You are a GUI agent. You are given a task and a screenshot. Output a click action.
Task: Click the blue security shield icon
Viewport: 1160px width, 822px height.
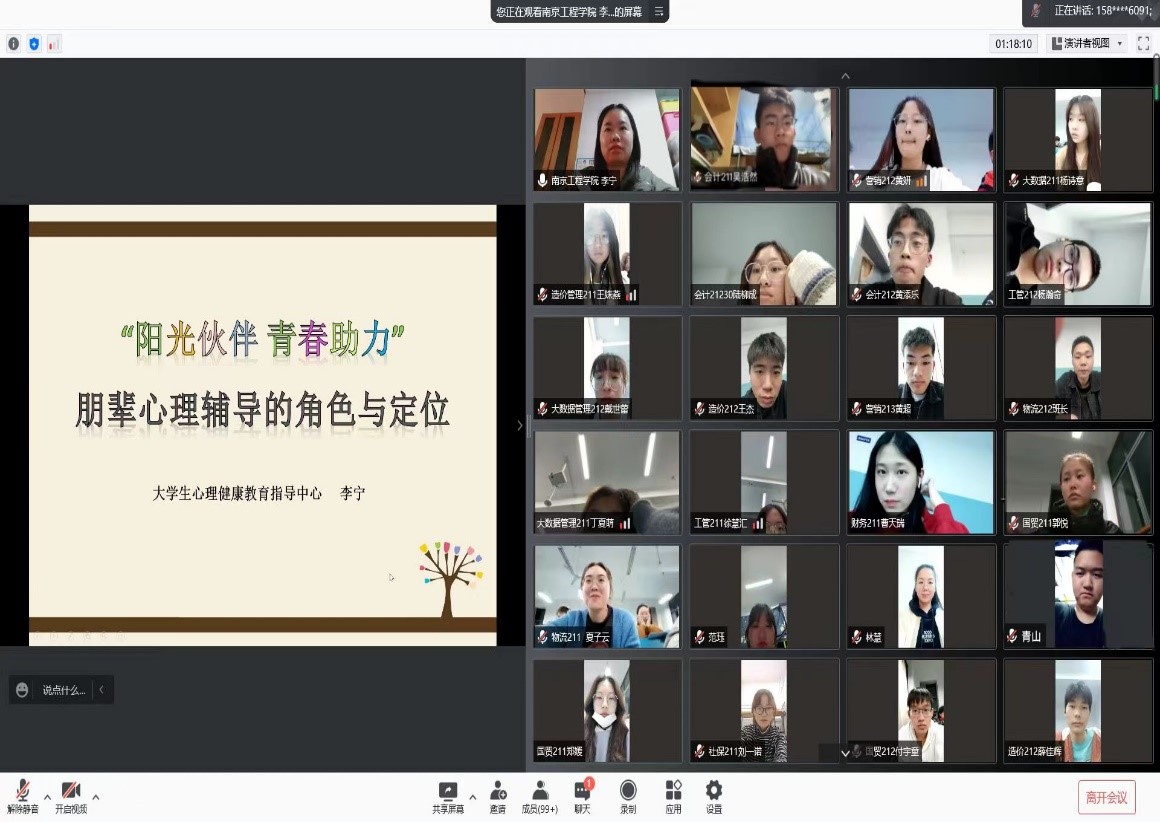[34, 44]
